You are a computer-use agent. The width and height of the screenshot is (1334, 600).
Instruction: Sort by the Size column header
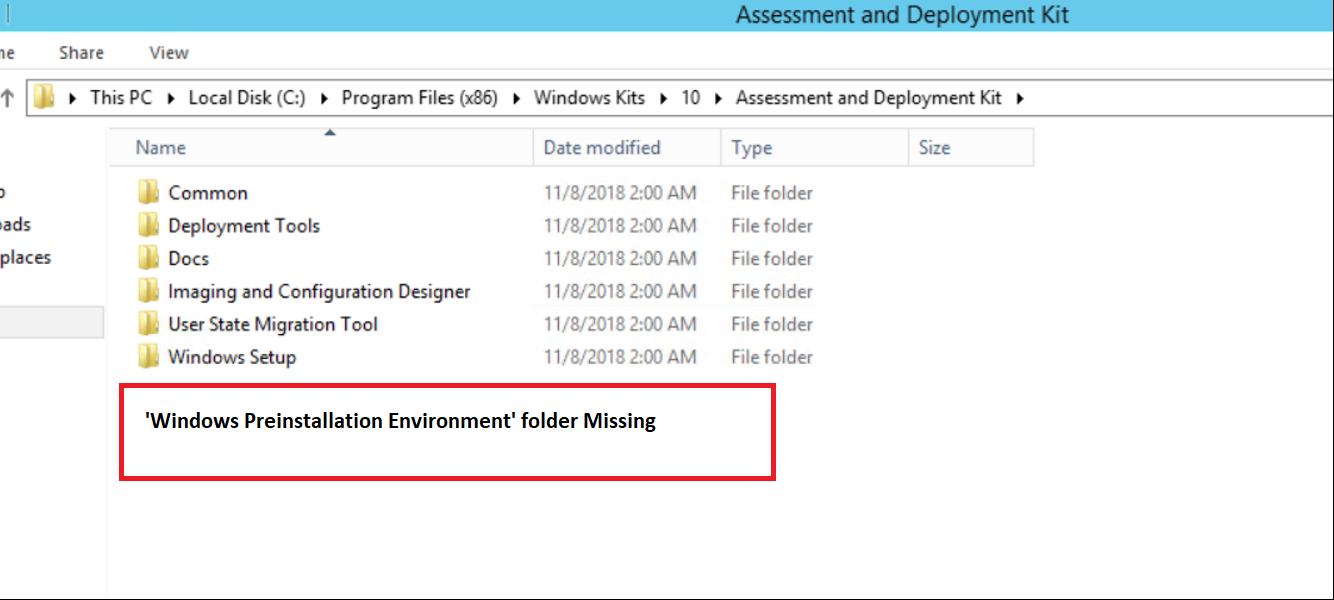(971, 147)
